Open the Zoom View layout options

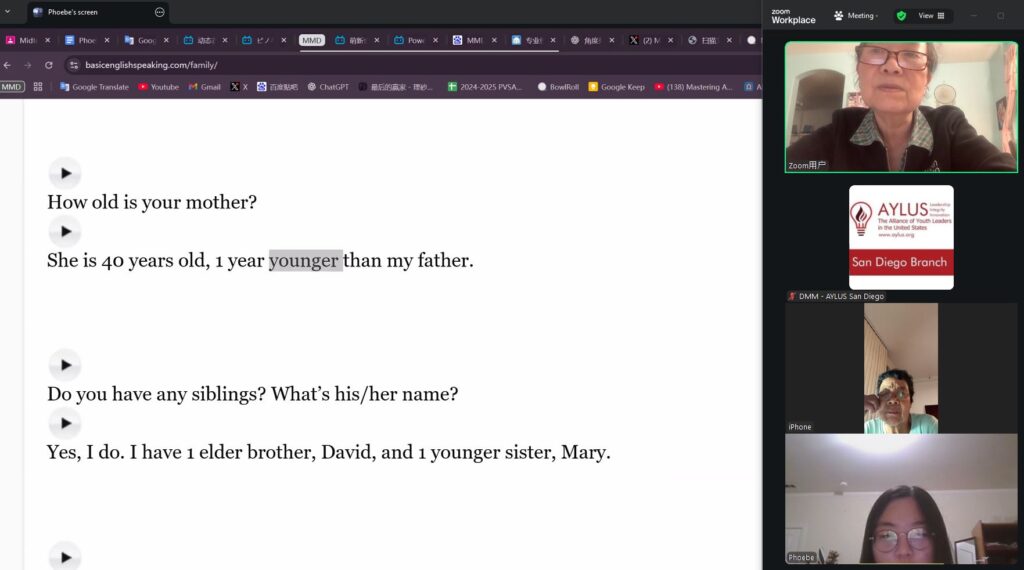[x=931, y=16]
